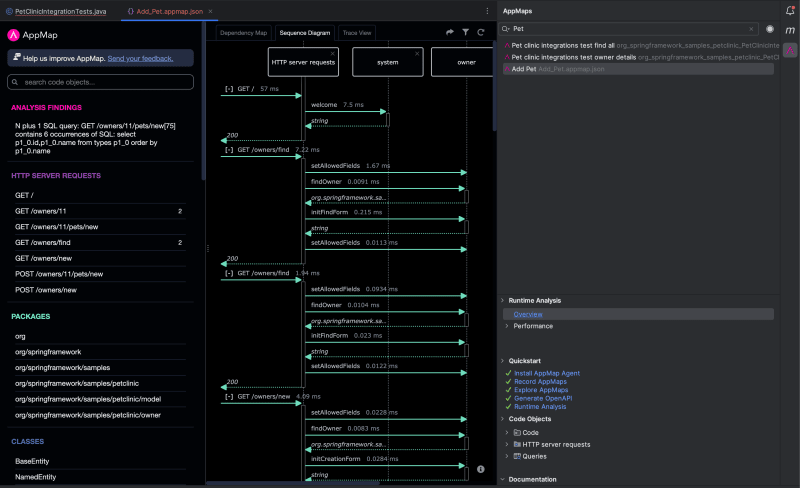This screenshot has width=800, height=488.
Task: Open the PetClinicIntegrationTests.java tab
Action: coord(56,11)
